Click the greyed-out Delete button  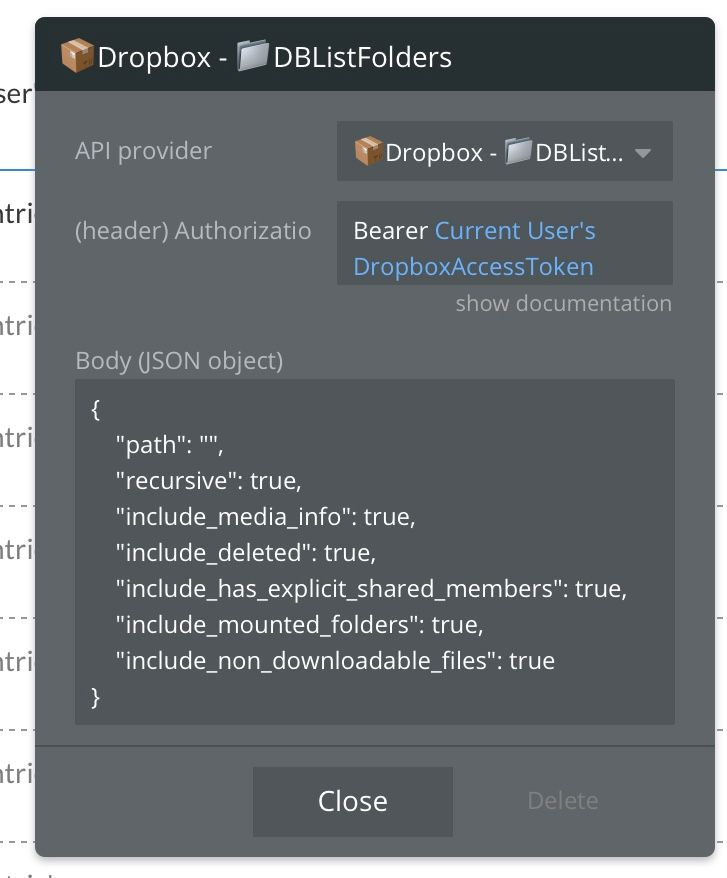562,801
